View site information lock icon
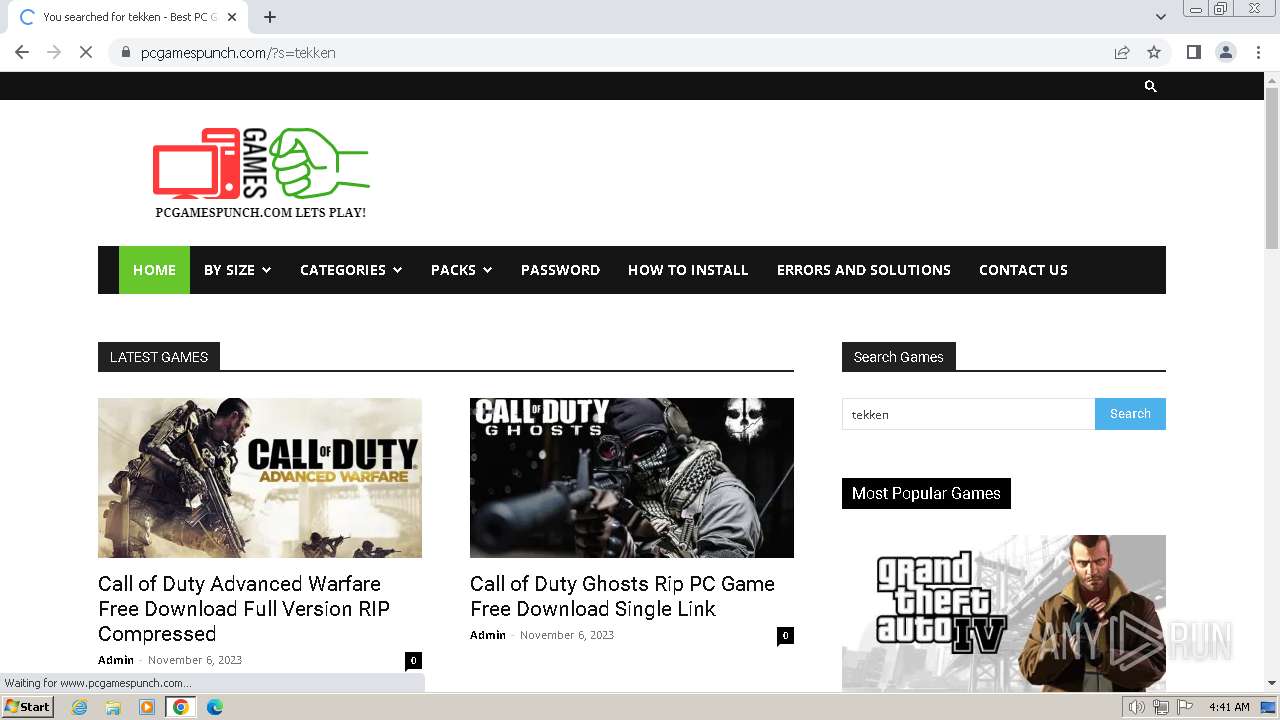1280x720 pixels. (125, 52)
